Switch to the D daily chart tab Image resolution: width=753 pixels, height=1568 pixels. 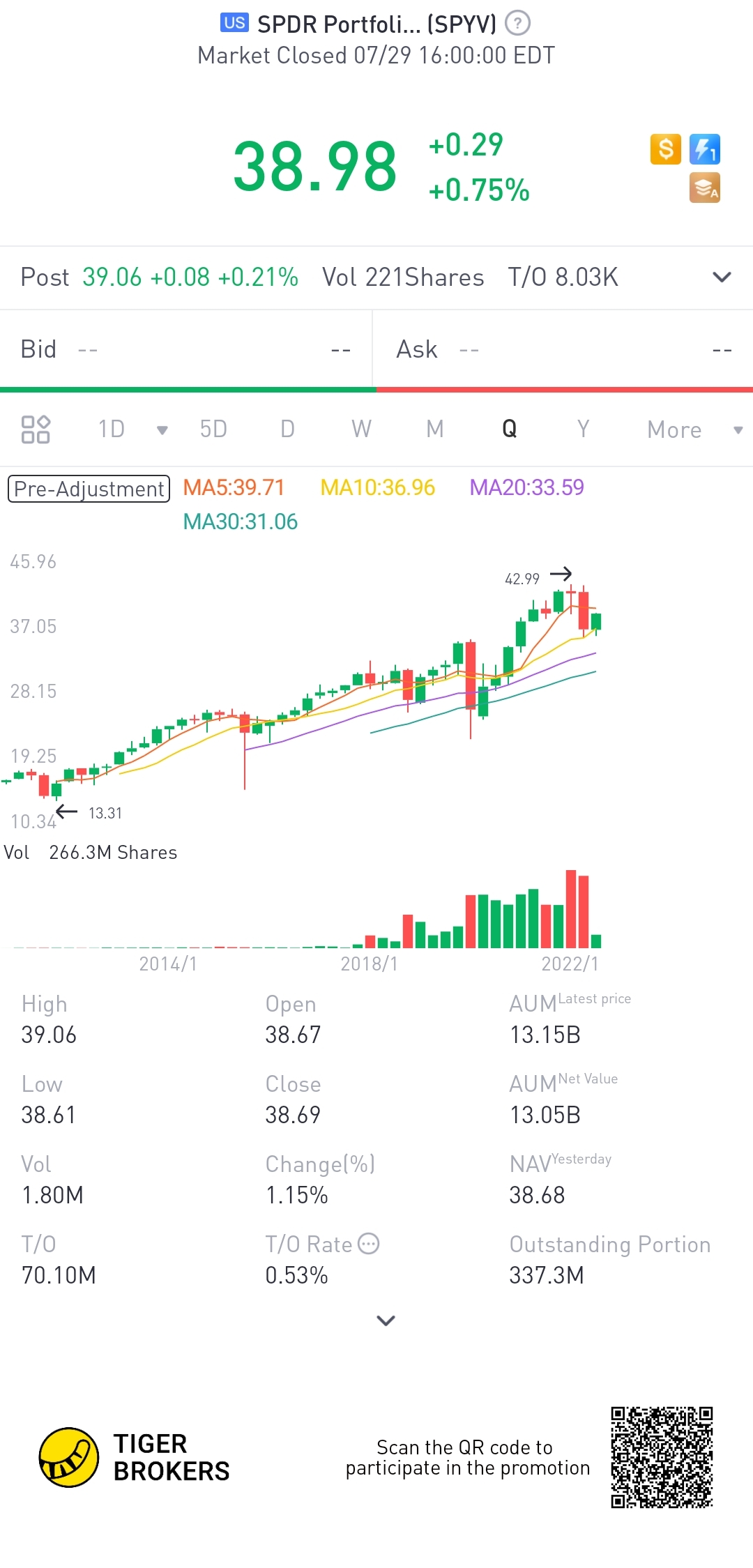287,429
